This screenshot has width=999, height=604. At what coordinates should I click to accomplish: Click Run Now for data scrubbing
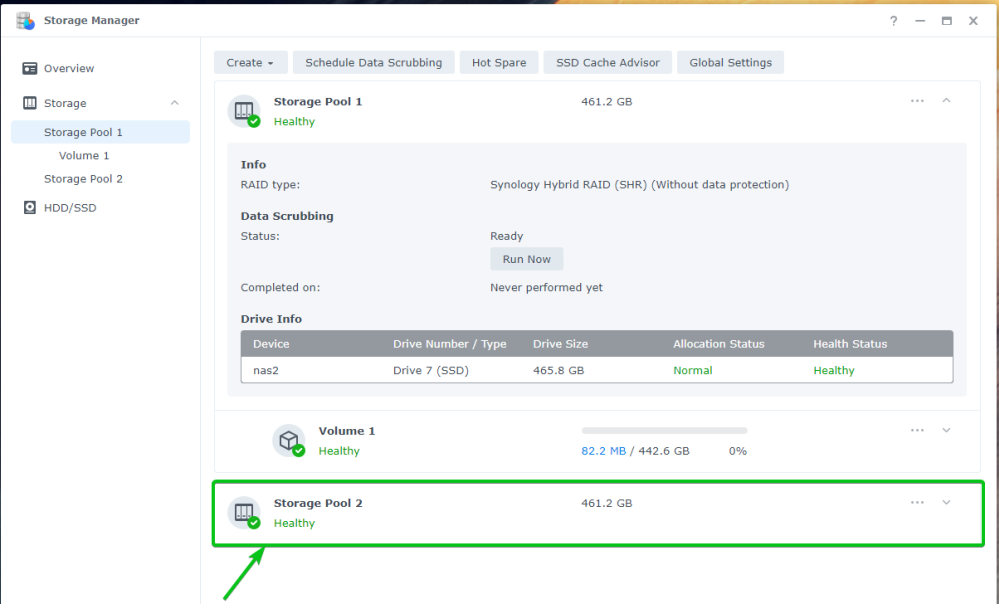[x=526, y=259]
